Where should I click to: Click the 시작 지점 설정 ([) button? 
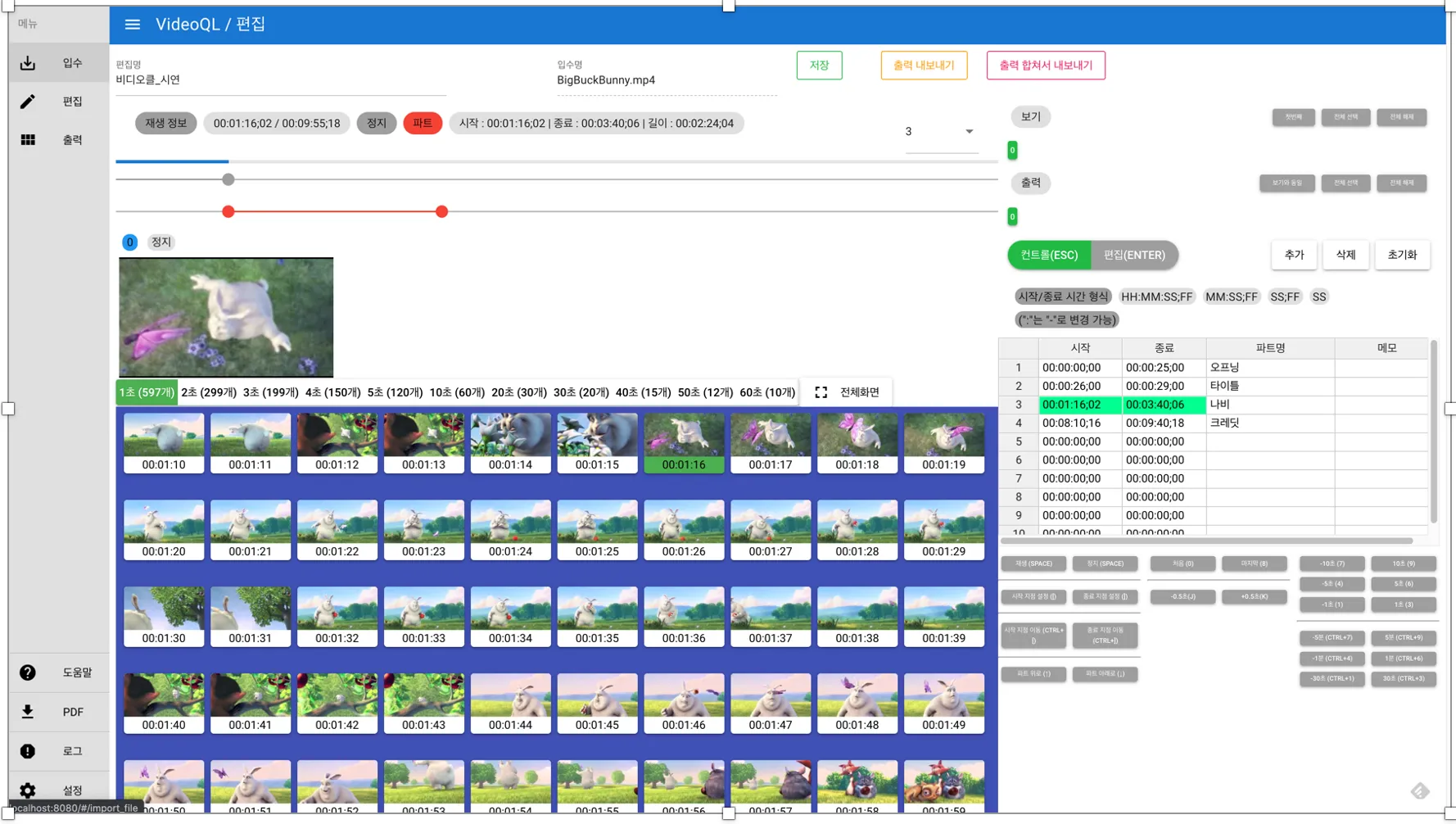[x=1033, y=597]
